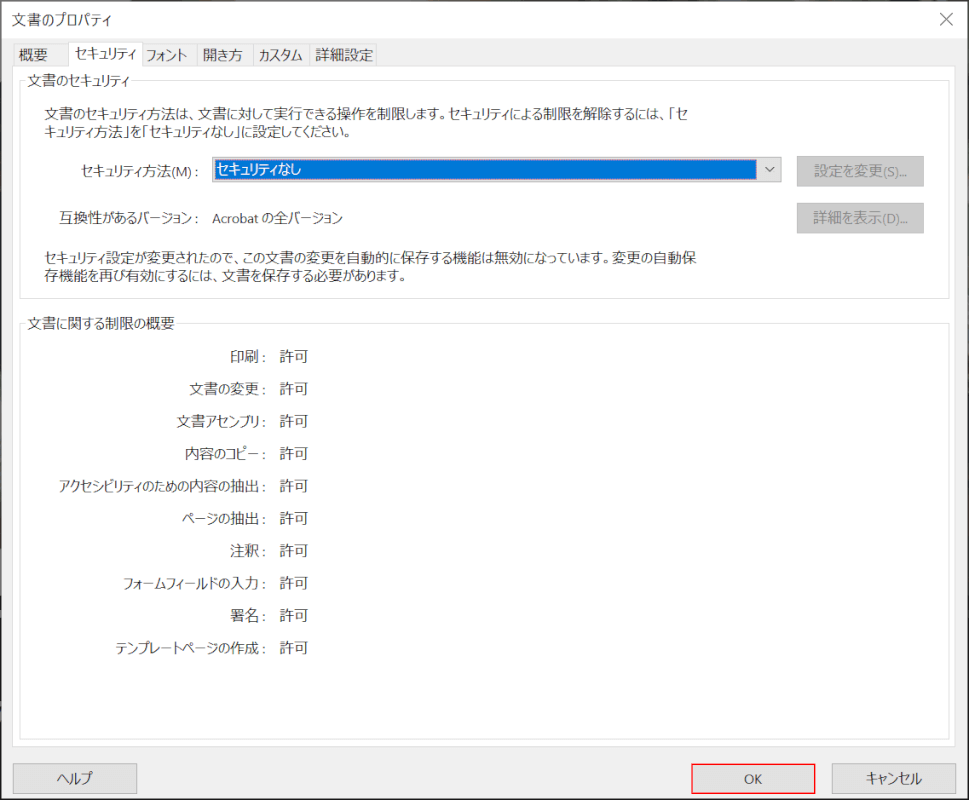The image size is (969, 800).
Task: Confirm the dialog with OK
Action: [x=753, y=778]
